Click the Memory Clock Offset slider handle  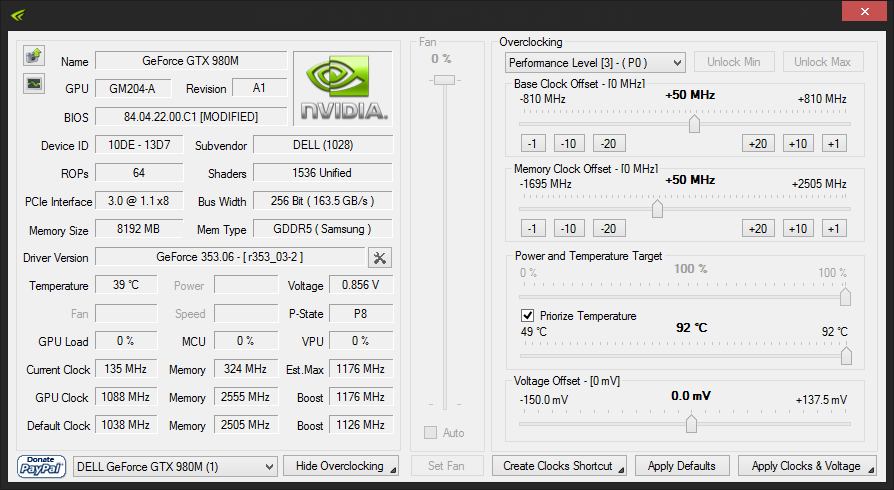tap(657, 209)
